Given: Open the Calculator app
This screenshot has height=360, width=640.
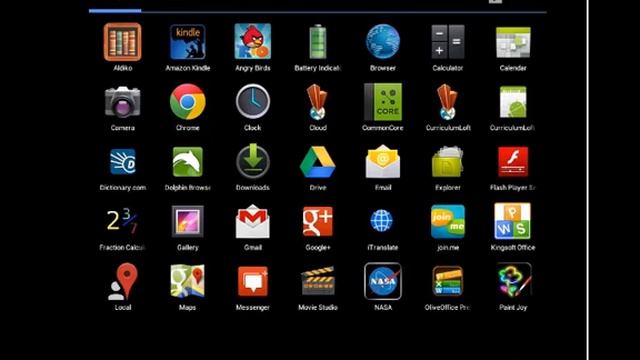Looking at the screenshot, I should pyautogui.click(x=448, y=42).
